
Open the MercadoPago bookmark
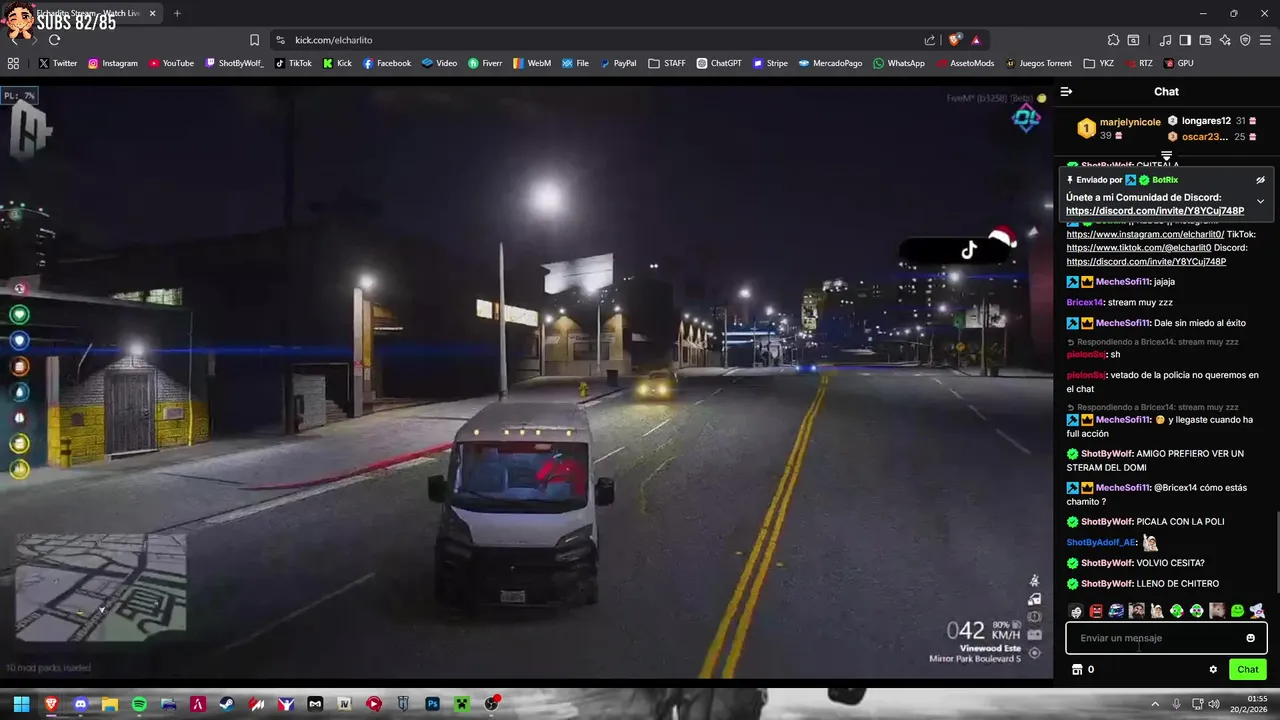pos(830,63)
